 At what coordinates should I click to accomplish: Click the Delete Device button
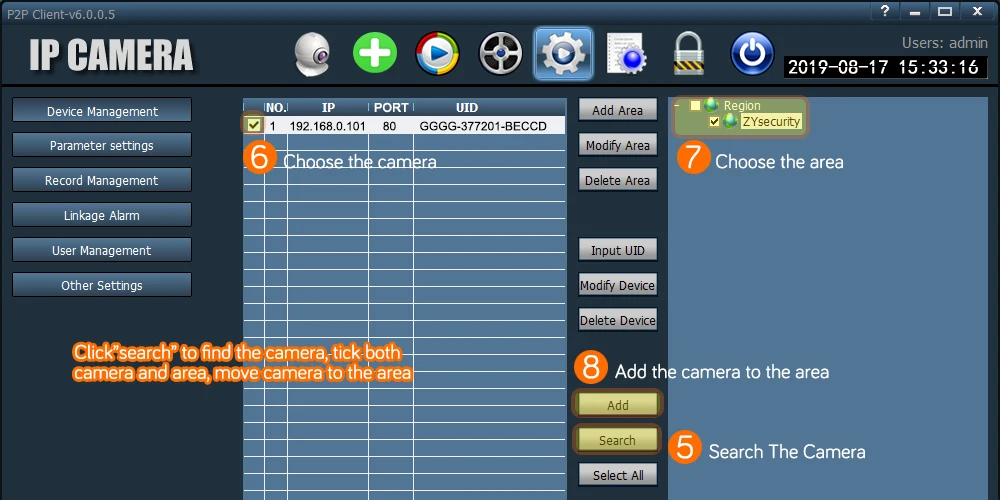[x=617, y=321]
